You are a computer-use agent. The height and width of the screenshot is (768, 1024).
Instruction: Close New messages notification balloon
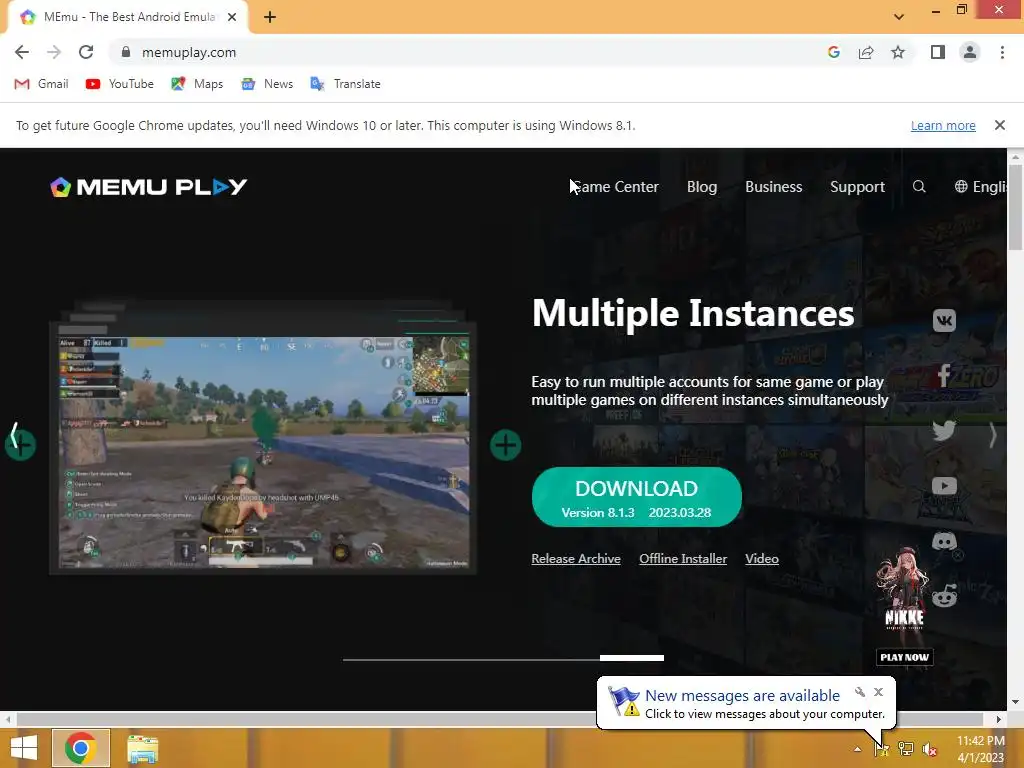click(x=878, y=692)
